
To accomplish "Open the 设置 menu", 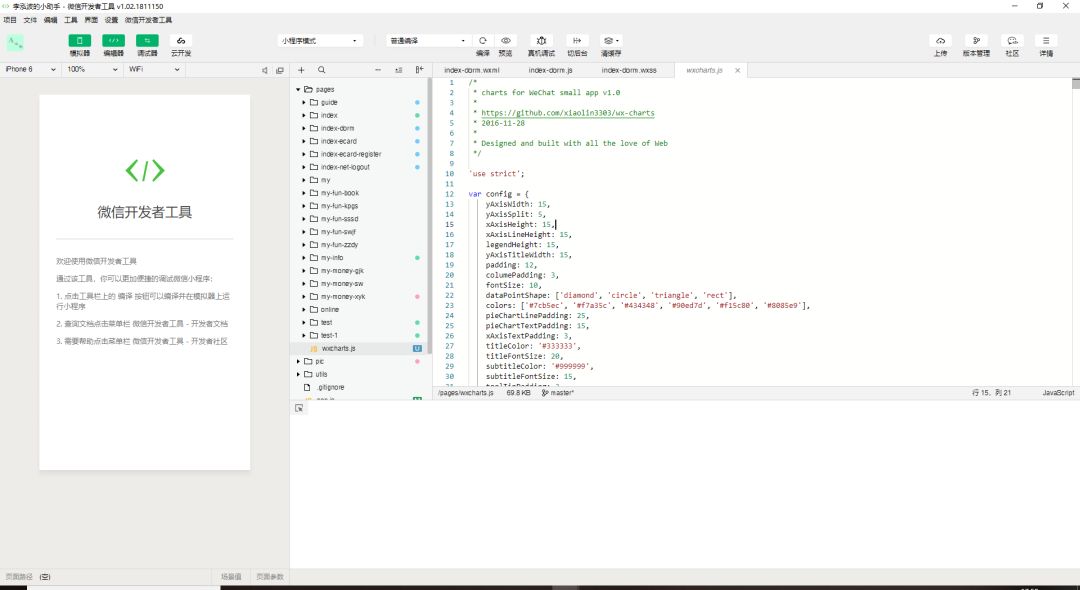I will (112, 21).
